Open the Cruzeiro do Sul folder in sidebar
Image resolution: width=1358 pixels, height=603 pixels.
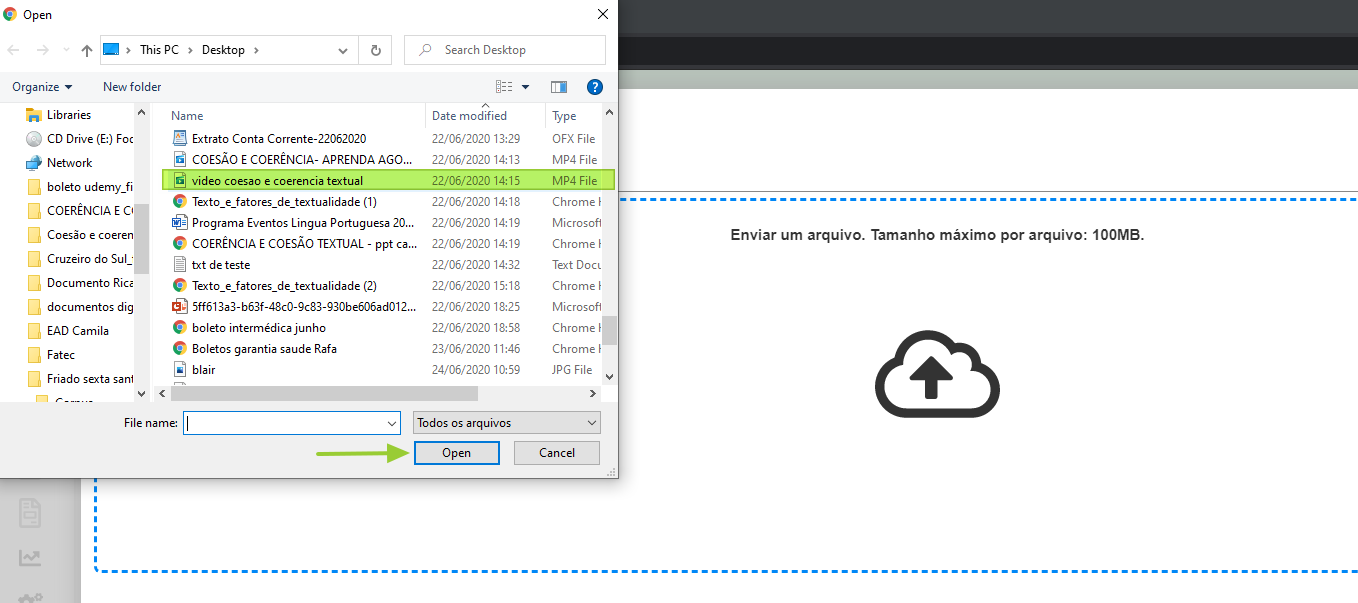coord(79,259)
